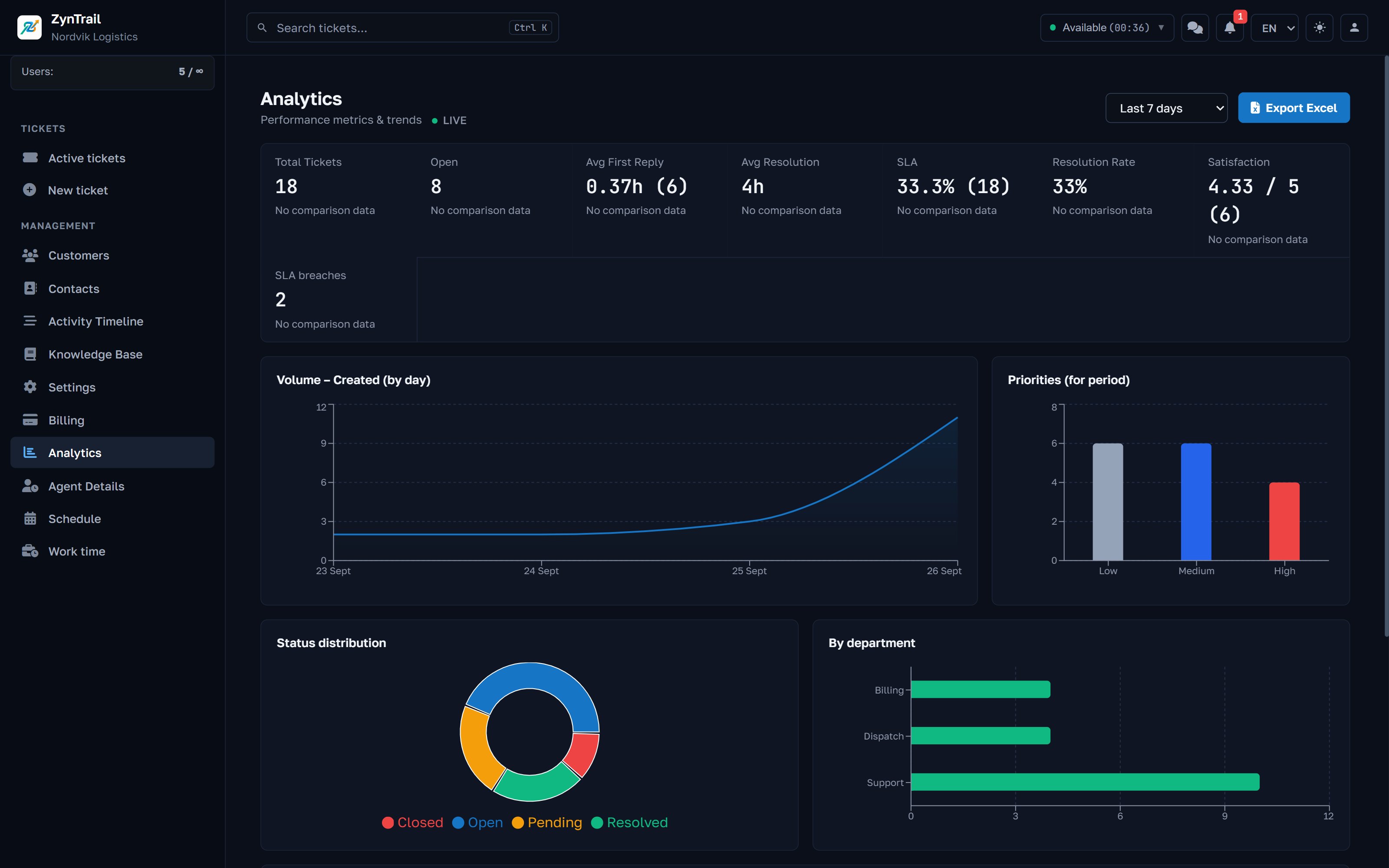Viewport: 1389px width, 868px height.
Task: Click the Avg Resolution value 4h
Action: [753, 187]
